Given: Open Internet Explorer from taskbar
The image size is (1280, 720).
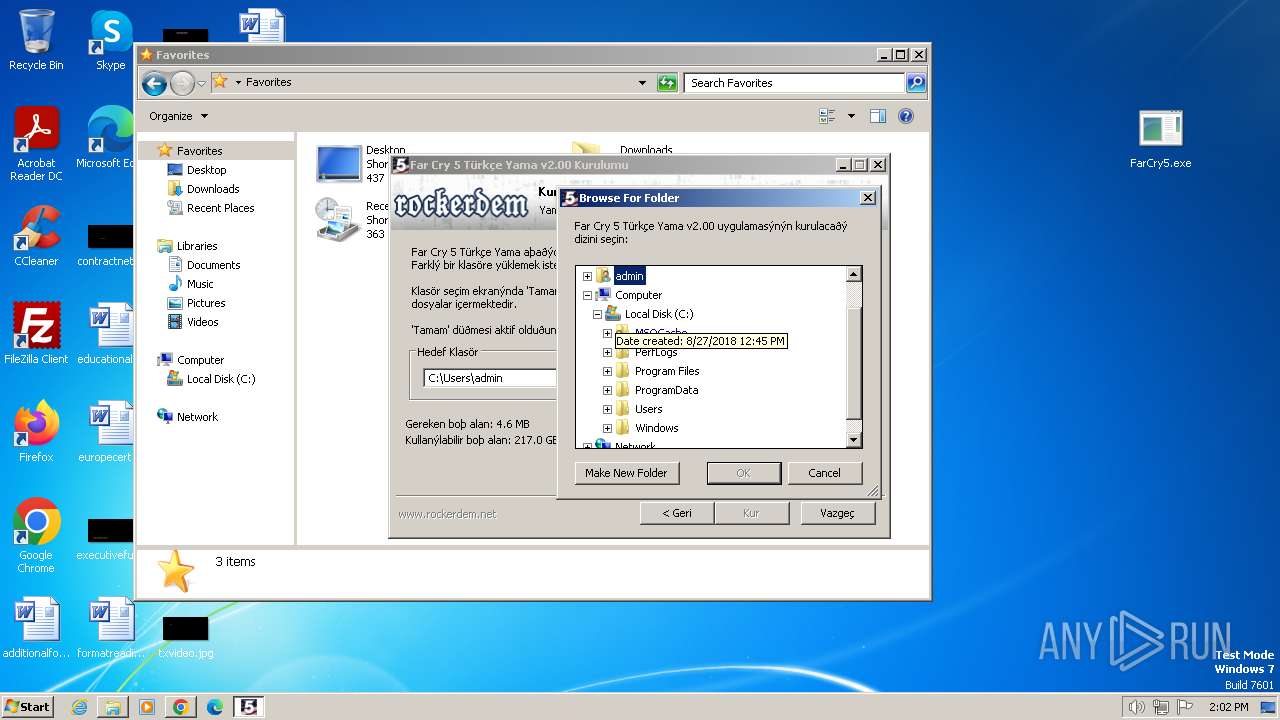Looking at the screenshot, I should (x=79, y=707).
